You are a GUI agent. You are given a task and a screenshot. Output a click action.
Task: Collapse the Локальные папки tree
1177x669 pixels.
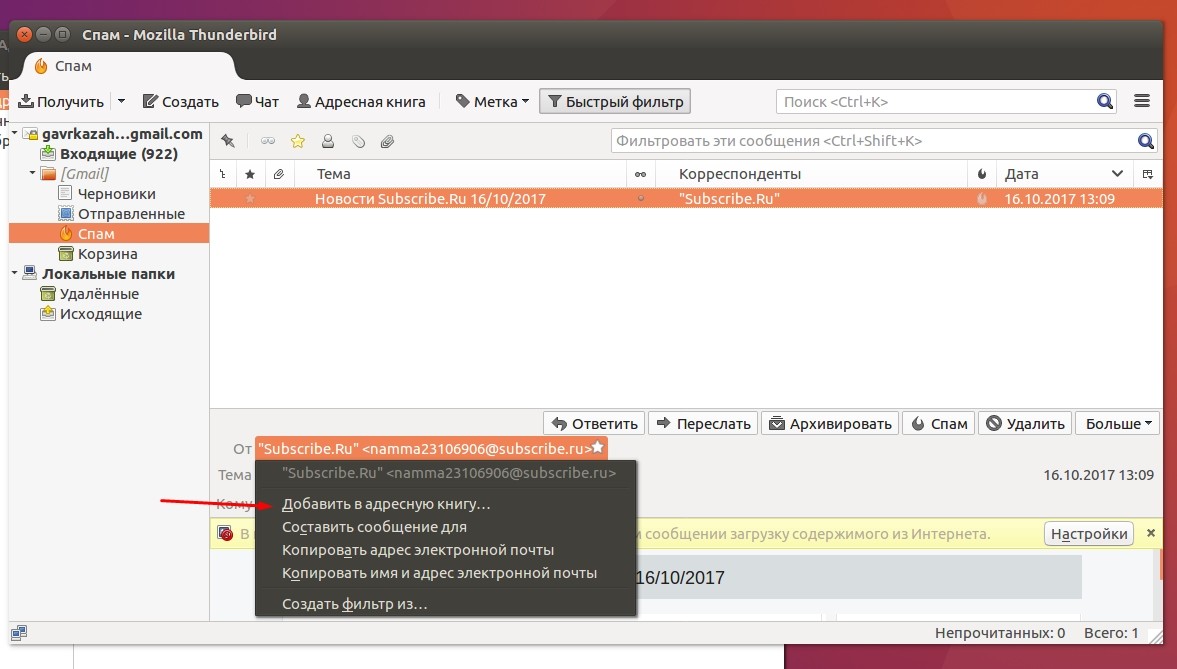(14, 274)
